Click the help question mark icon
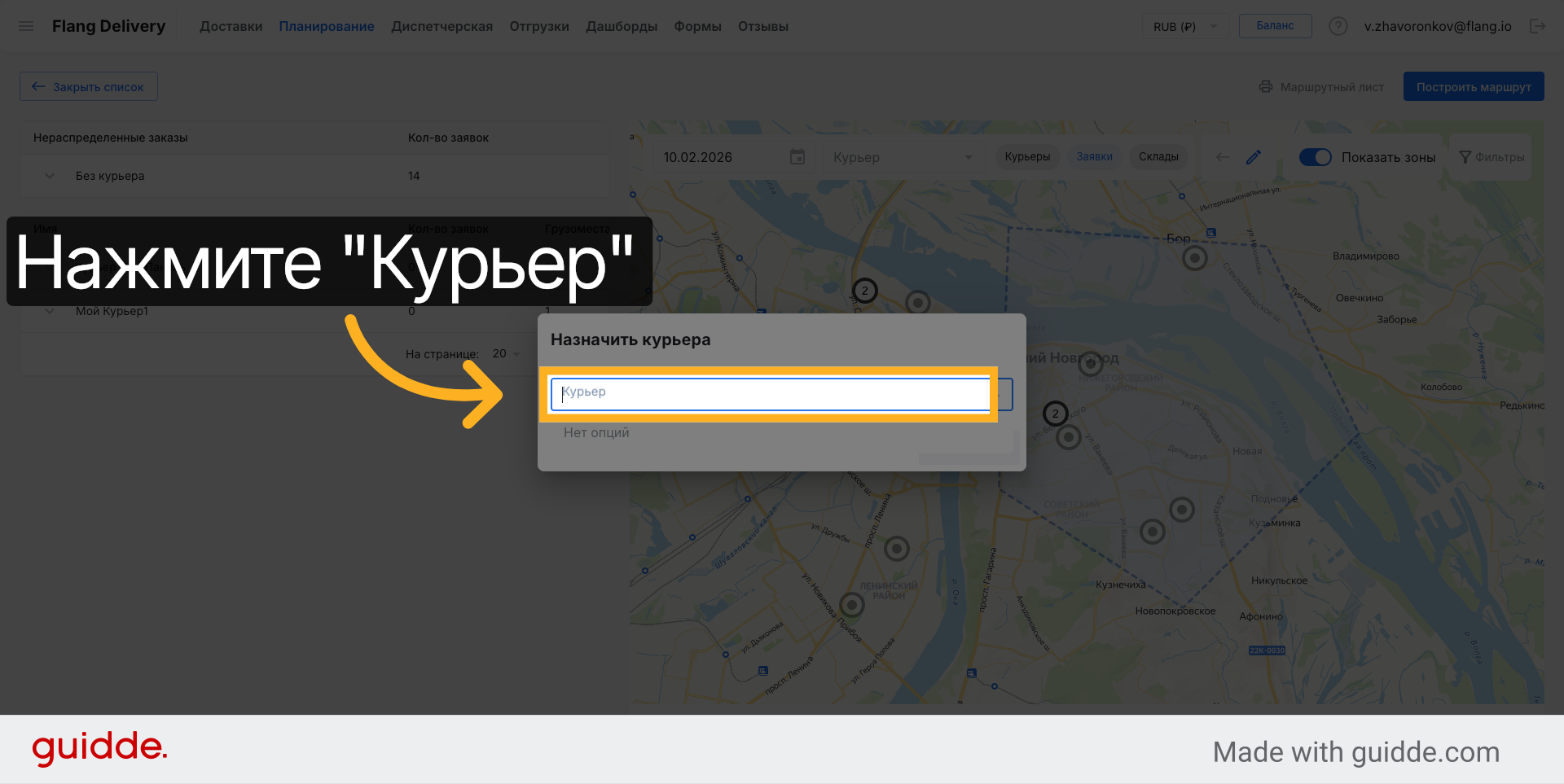Screen dimensions: 1564x784 coord(1338,26)
